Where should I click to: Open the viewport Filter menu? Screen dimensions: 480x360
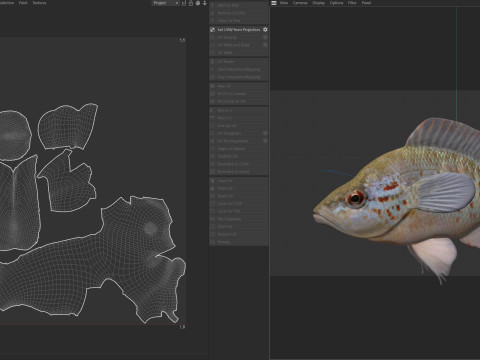[352, 3]
